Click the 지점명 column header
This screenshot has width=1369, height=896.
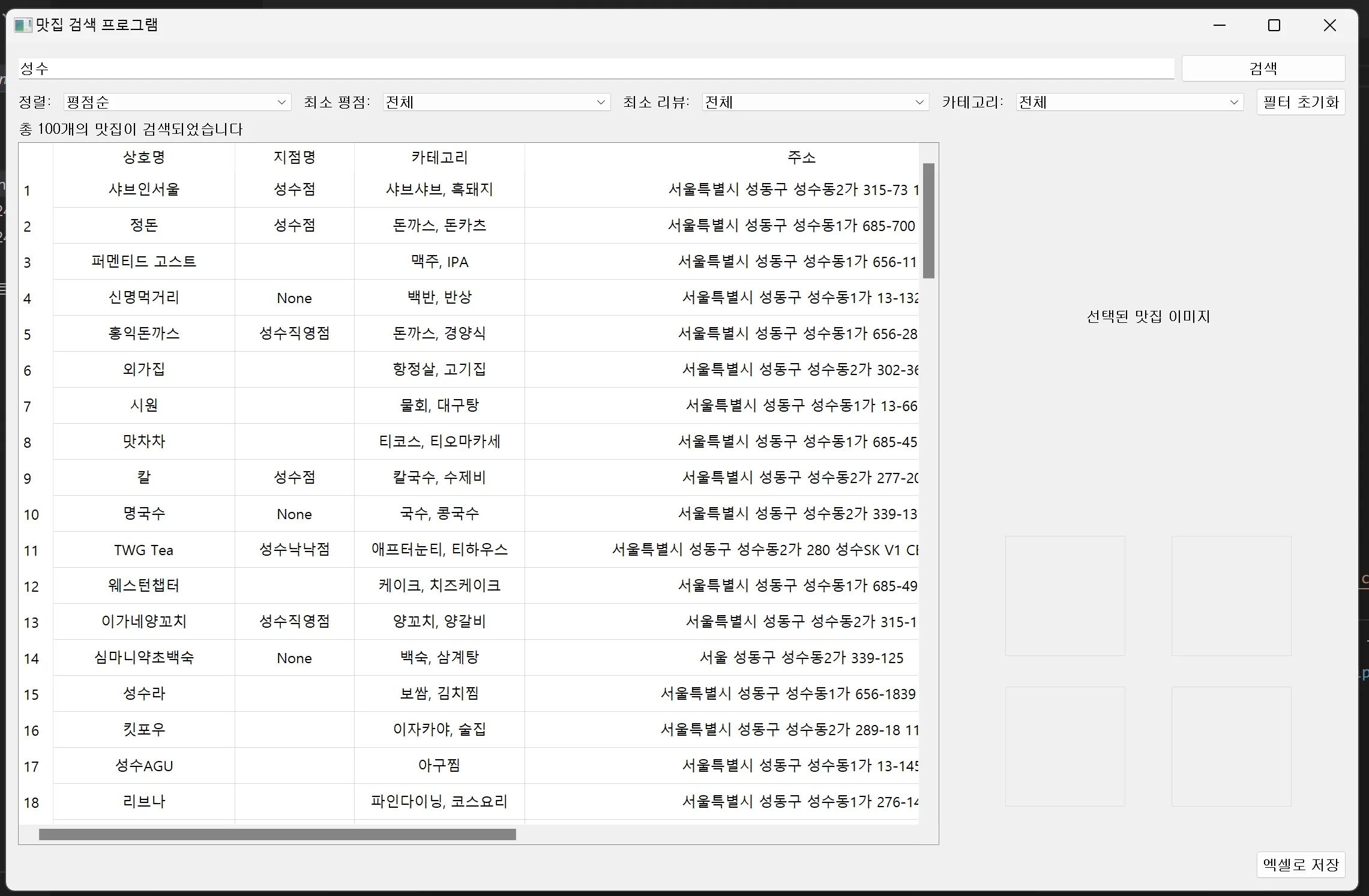tap(295, 157)
